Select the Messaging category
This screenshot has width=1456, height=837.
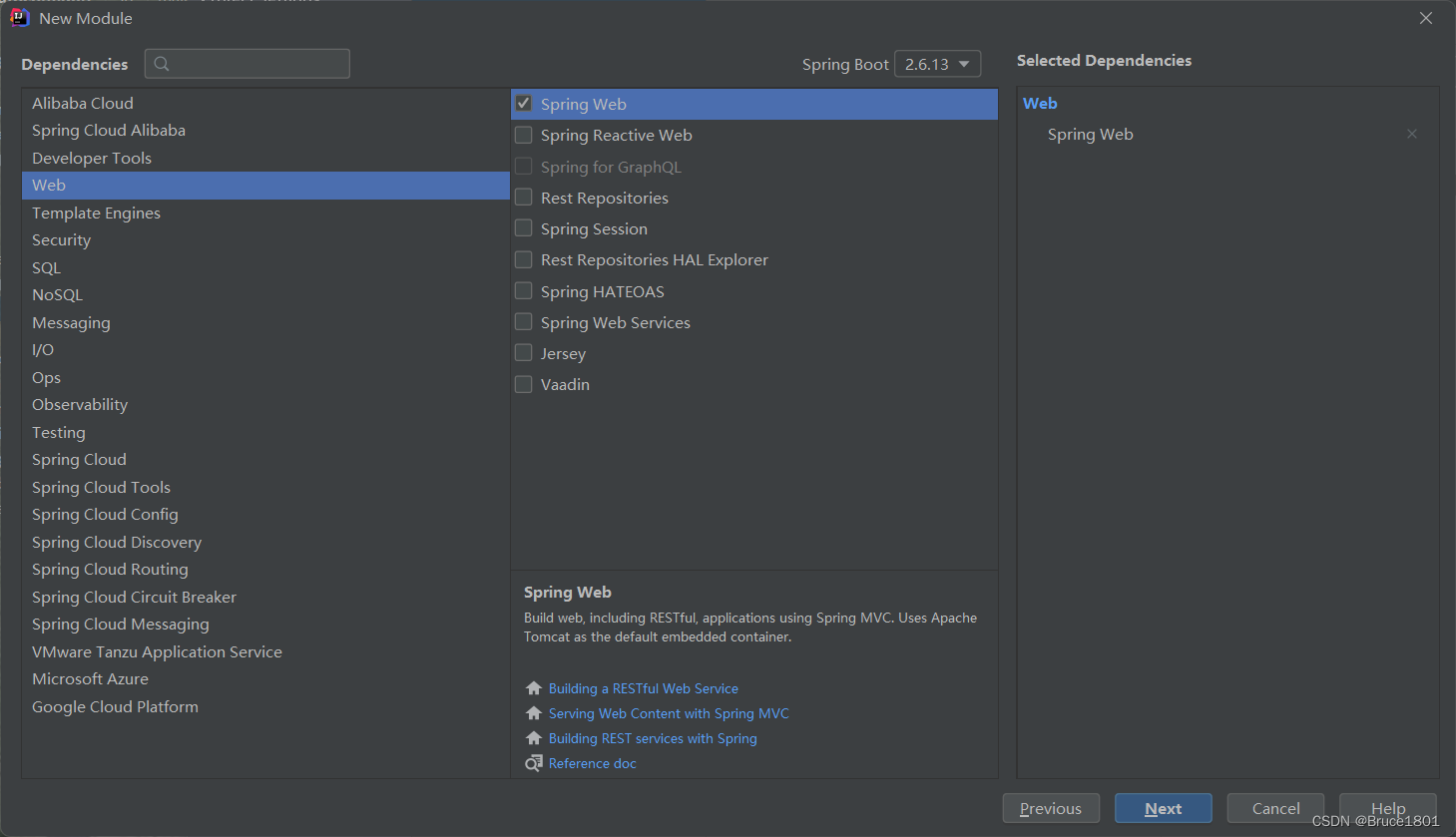265,322
